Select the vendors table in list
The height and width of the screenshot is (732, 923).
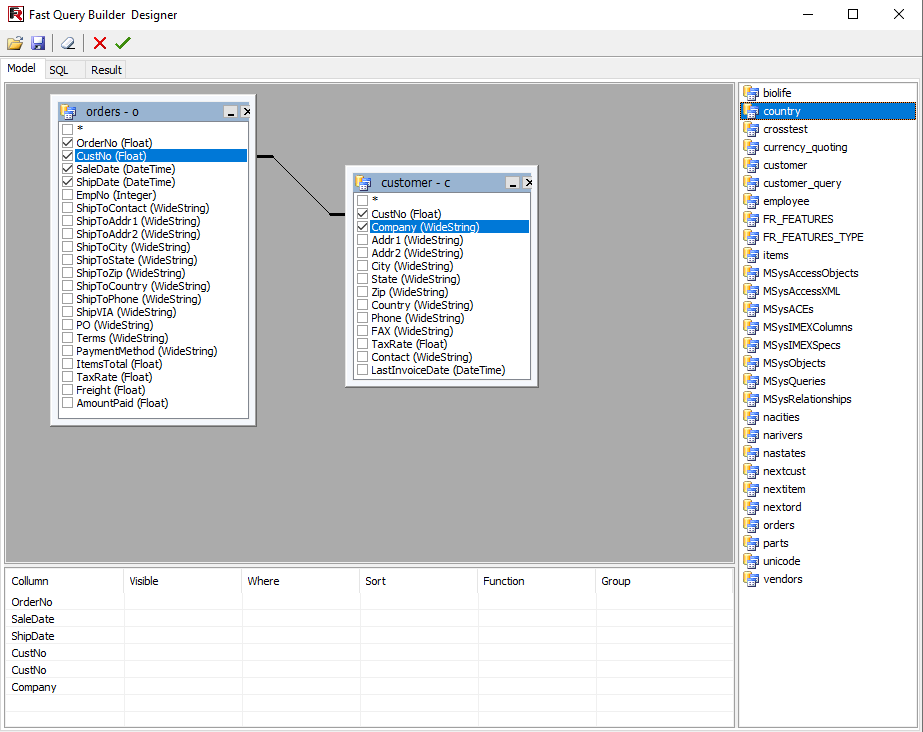pyautogui.click(x=782, y=579)
